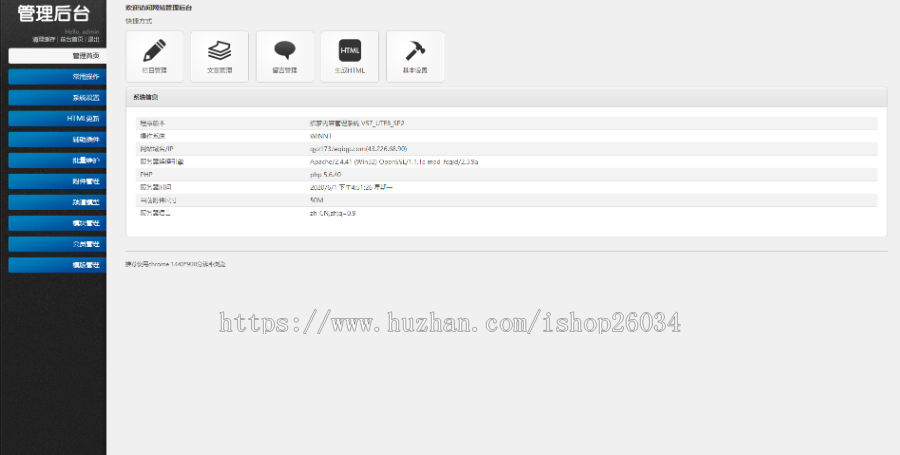Open the 批量维护 sidebar menu
The image size is (900, 455).
pyautogui.click(x=57, y=160)
